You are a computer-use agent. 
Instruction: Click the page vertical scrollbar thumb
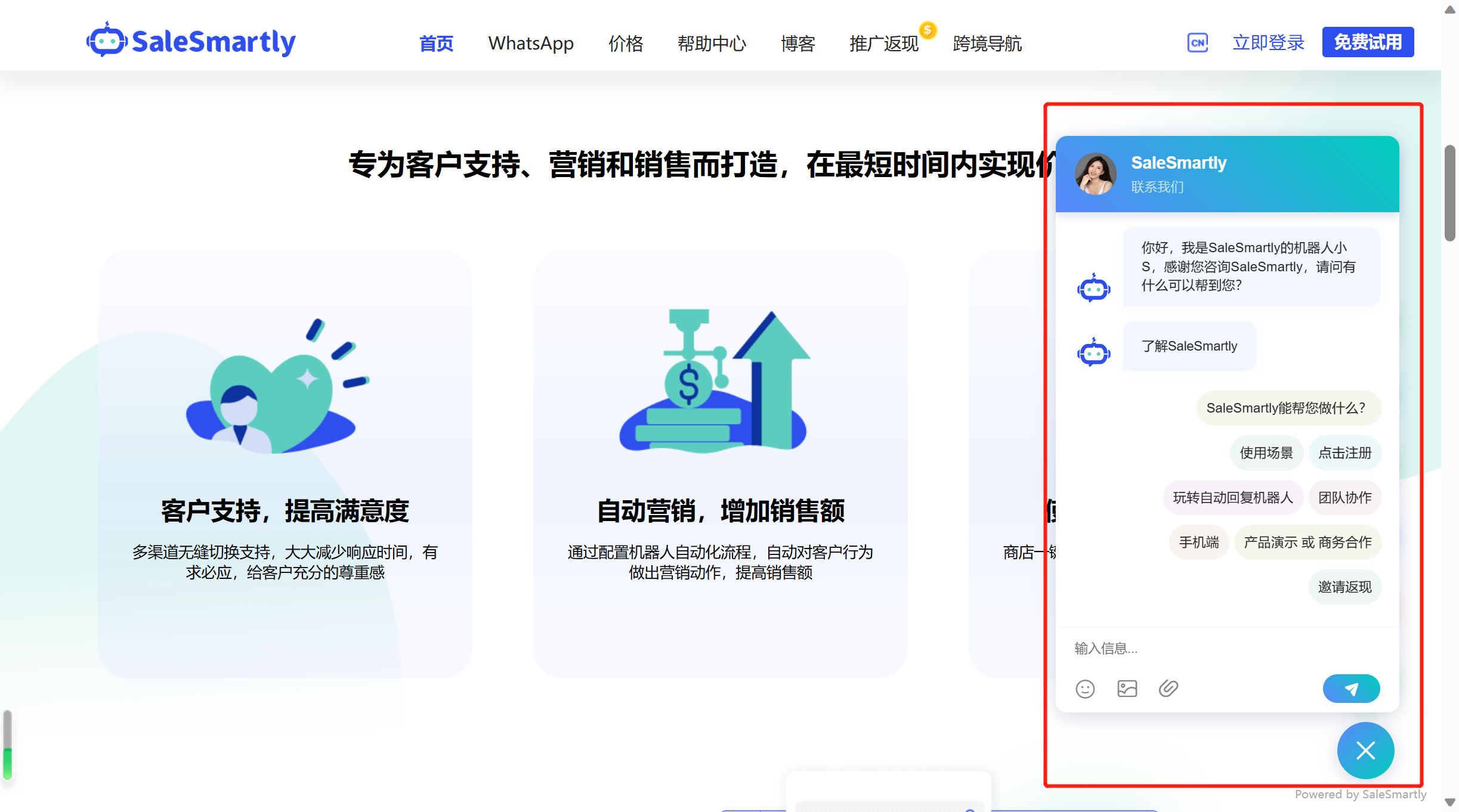coord(1449,192)
